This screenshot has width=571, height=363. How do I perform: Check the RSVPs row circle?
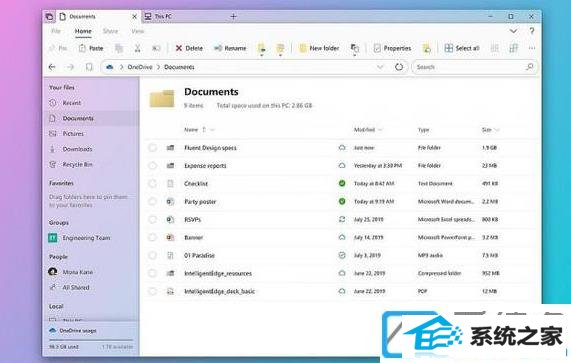[153, 219]
